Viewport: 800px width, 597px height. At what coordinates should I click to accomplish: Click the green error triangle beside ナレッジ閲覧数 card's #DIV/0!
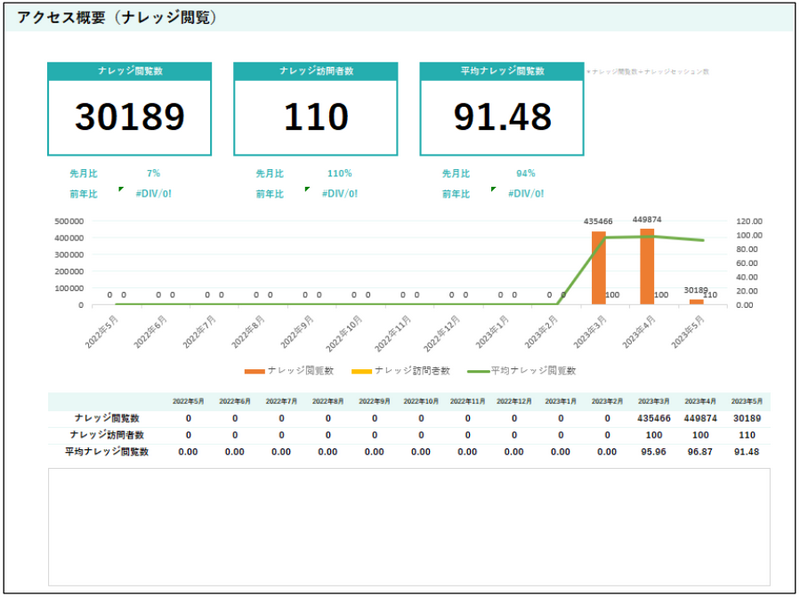(121, 189)
